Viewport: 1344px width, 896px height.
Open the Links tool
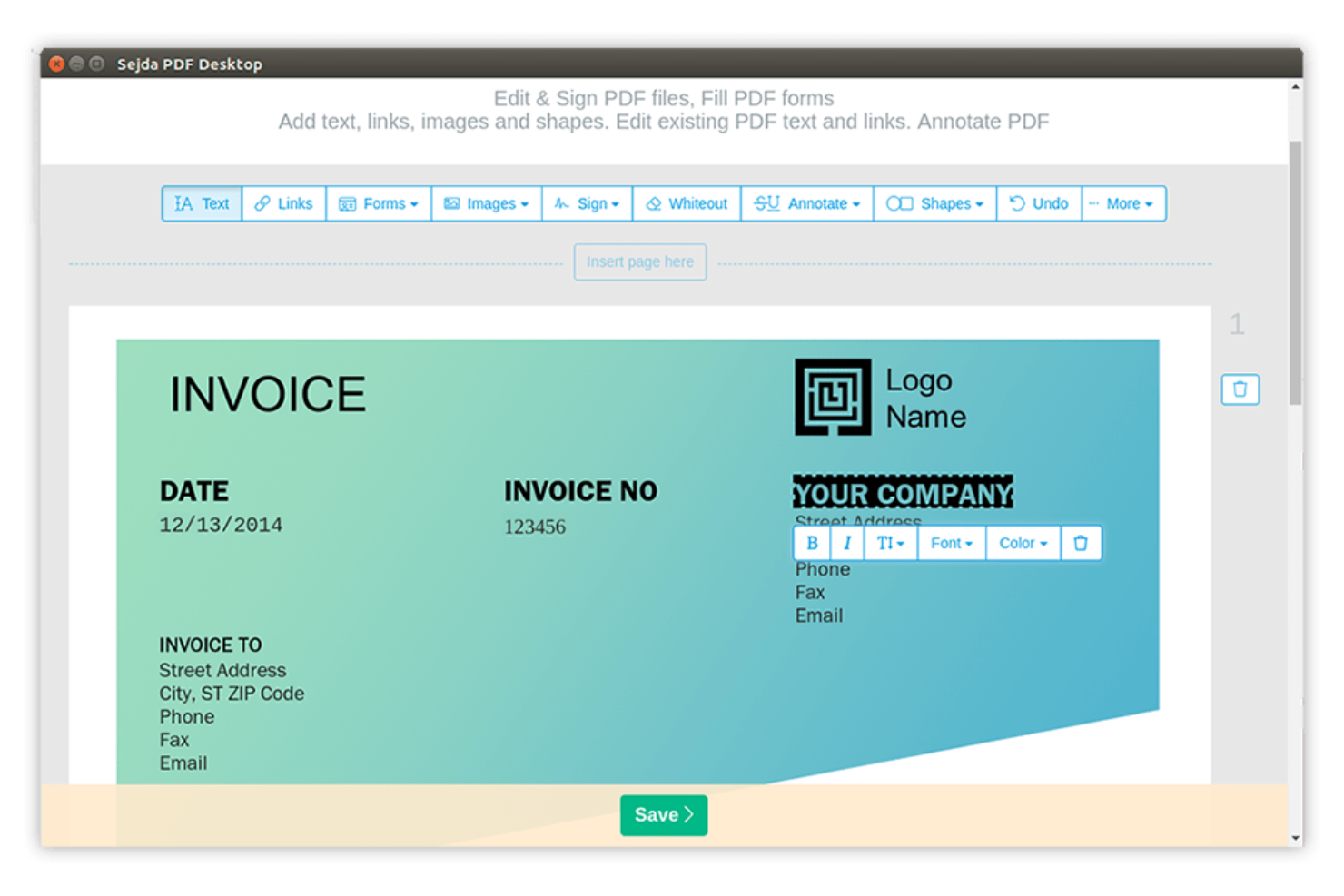(x=283, y=203)
